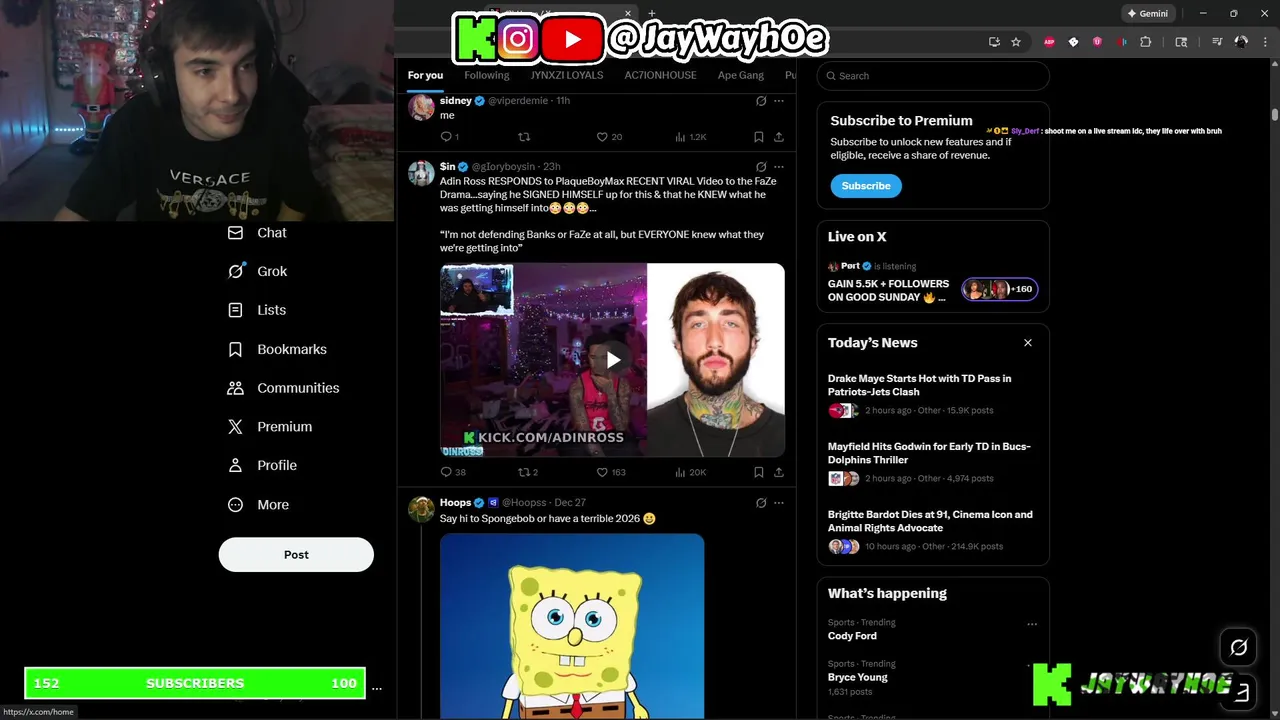Open Chrome three-dot menu

pyautogui.click(x=1264, y=42)
